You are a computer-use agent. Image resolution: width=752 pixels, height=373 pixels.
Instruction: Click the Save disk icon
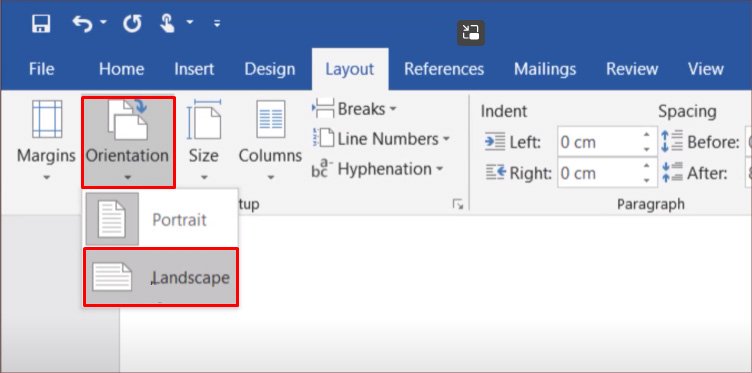(41, 23)
